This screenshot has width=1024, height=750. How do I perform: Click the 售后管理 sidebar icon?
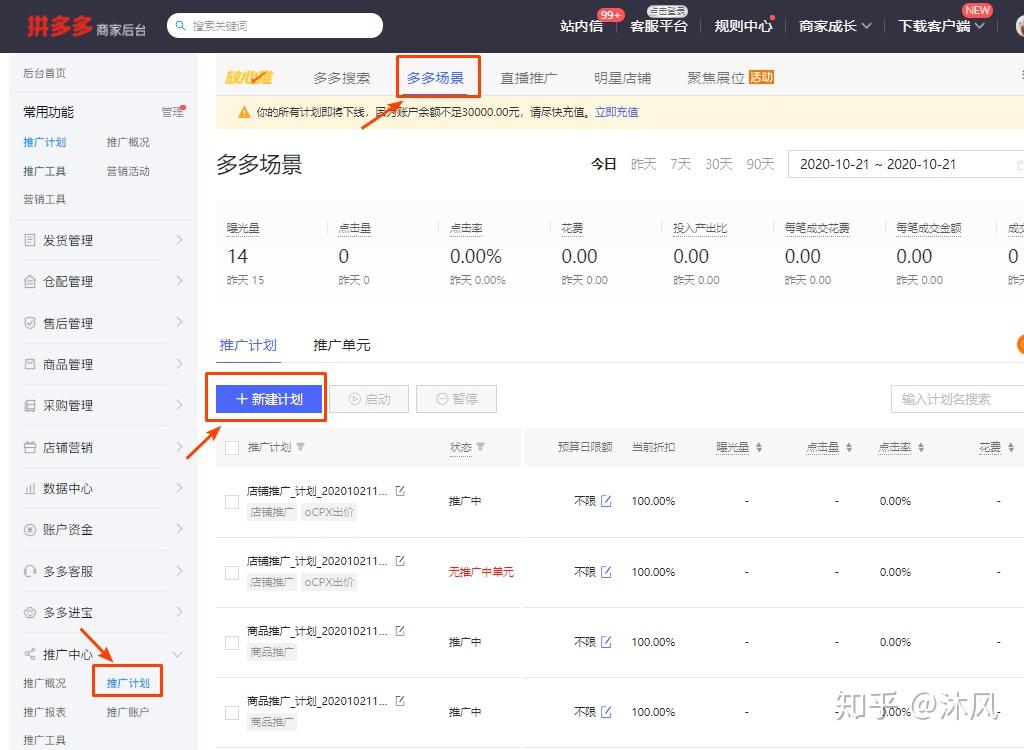tap(29, 323)
